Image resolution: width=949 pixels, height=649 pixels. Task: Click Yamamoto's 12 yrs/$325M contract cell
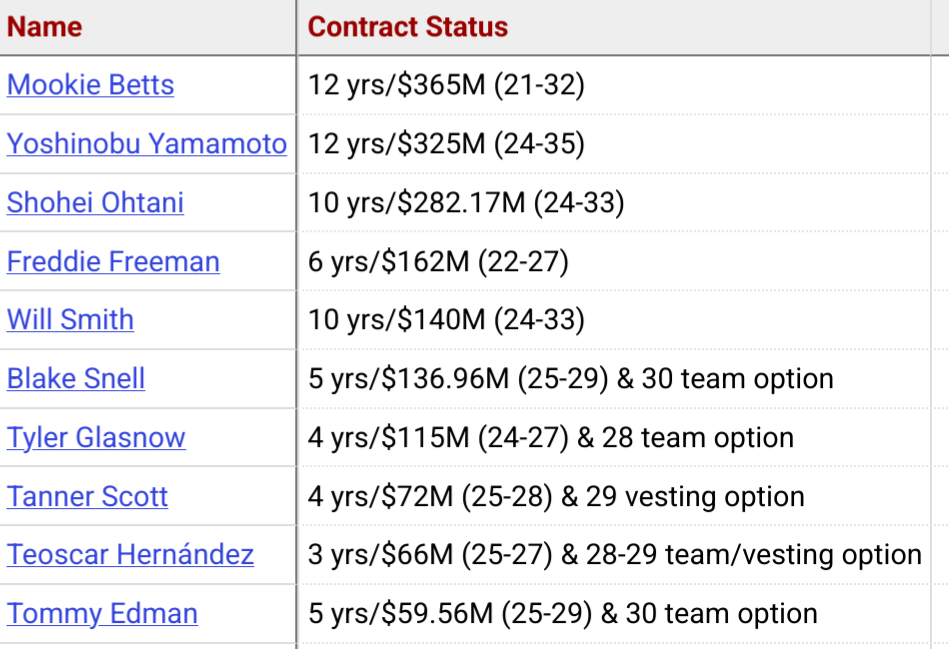446,144
